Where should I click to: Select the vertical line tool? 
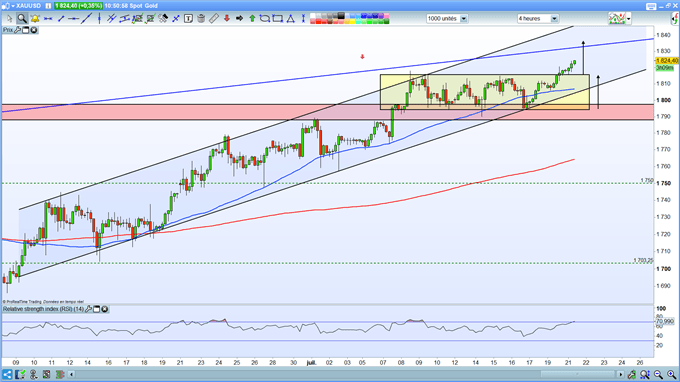point(100,19)
